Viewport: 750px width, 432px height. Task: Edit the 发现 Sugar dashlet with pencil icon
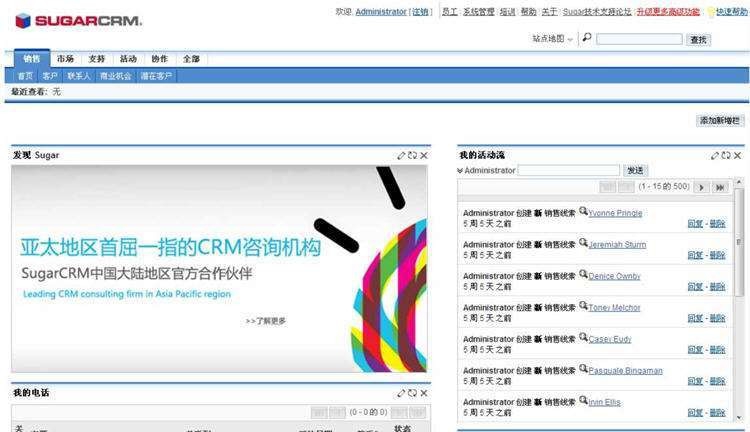(x=401, y=155)
